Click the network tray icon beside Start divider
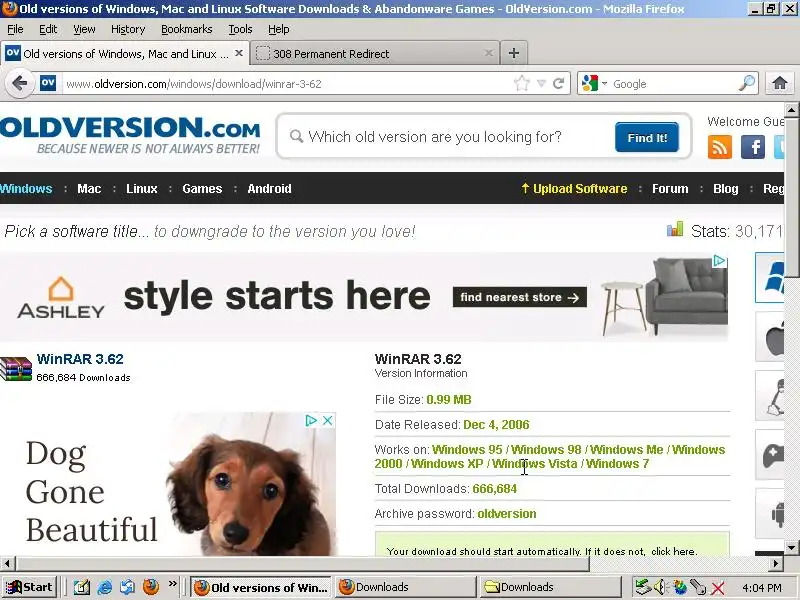800x600 pixels. [642, 587]
